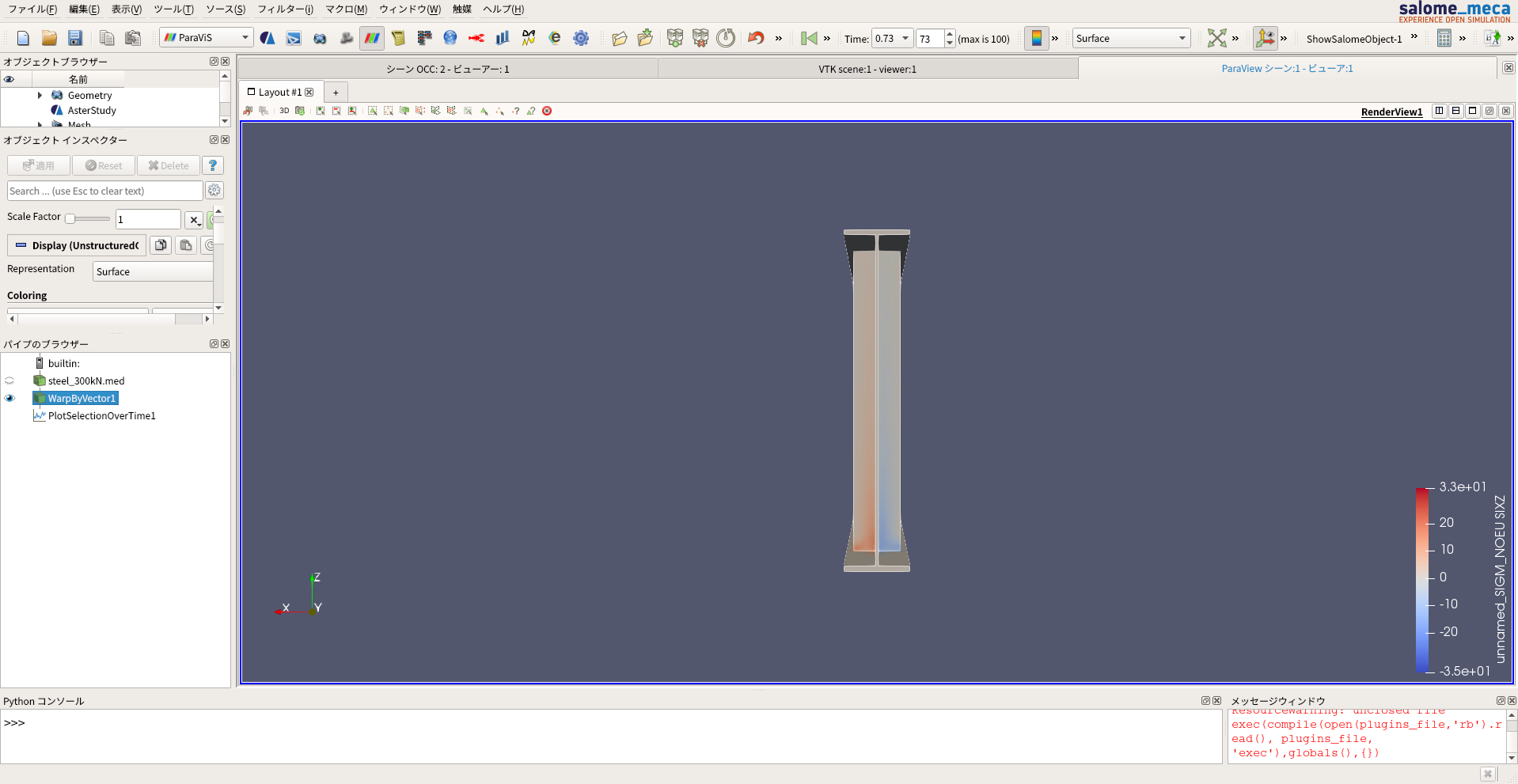Open the 編集(E) menu
Viewport: 1518px width, 784px height.
(x=84, y=9)
